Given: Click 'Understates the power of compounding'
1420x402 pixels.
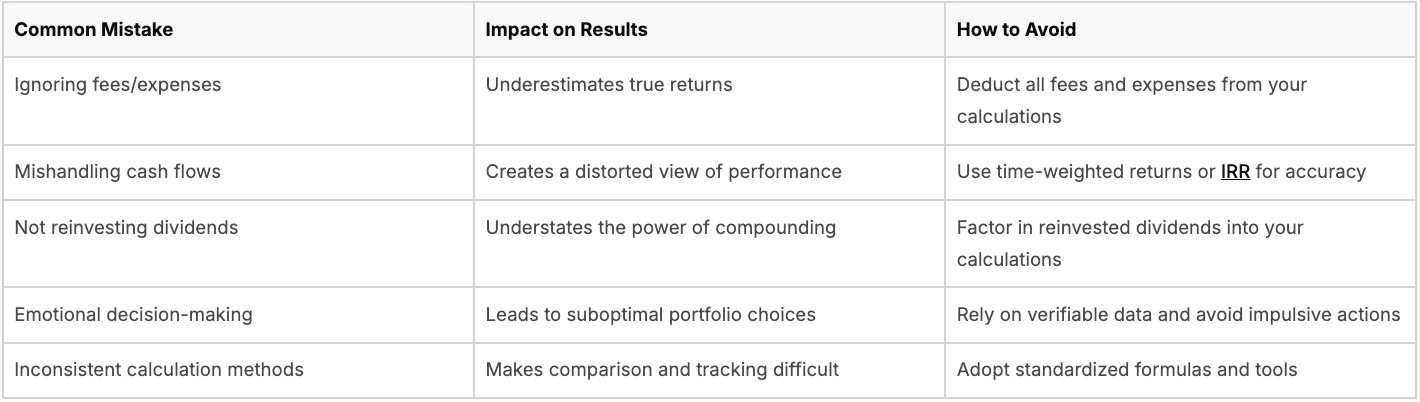Looking at the screenshot, I should tap(660, 227).
